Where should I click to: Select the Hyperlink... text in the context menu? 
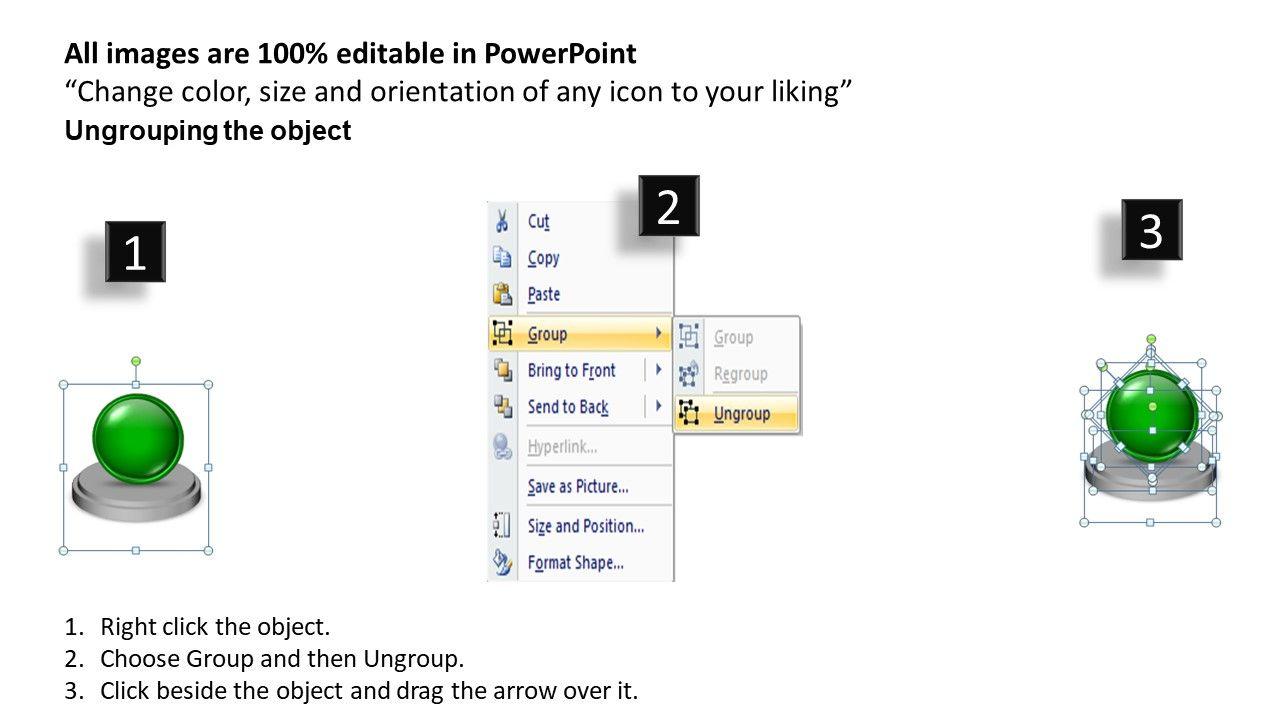(562, 447)
